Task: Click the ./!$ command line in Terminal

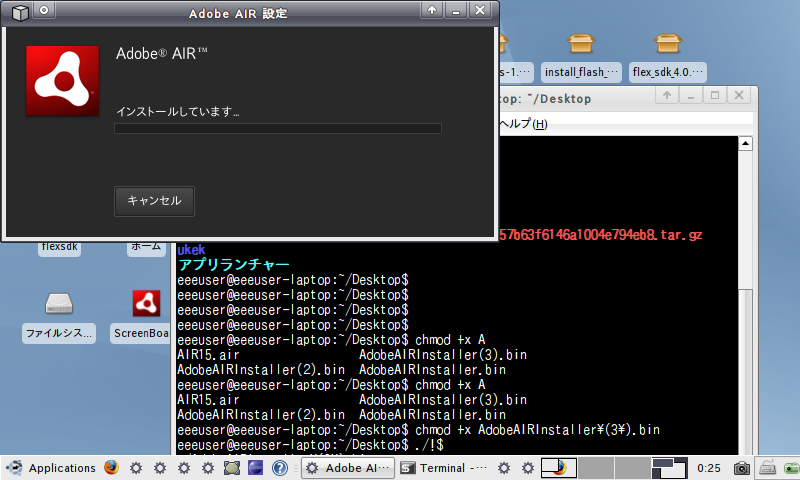Action: tap(310, 445)
